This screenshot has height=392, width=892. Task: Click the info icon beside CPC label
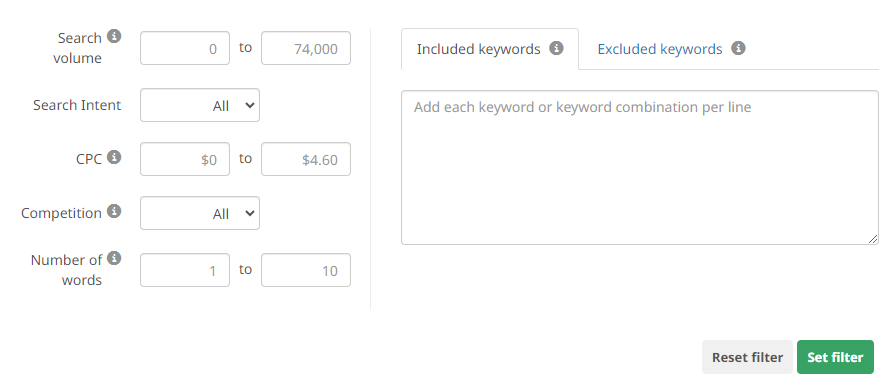pos(114,157)
